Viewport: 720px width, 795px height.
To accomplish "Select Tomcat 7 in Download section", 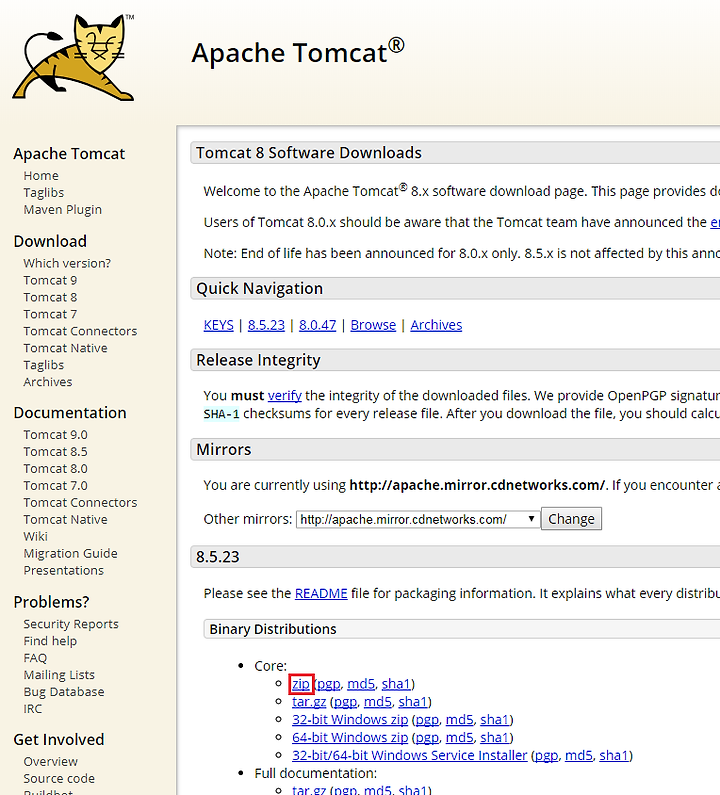I will pyautogui.click(x=50, y=314).
